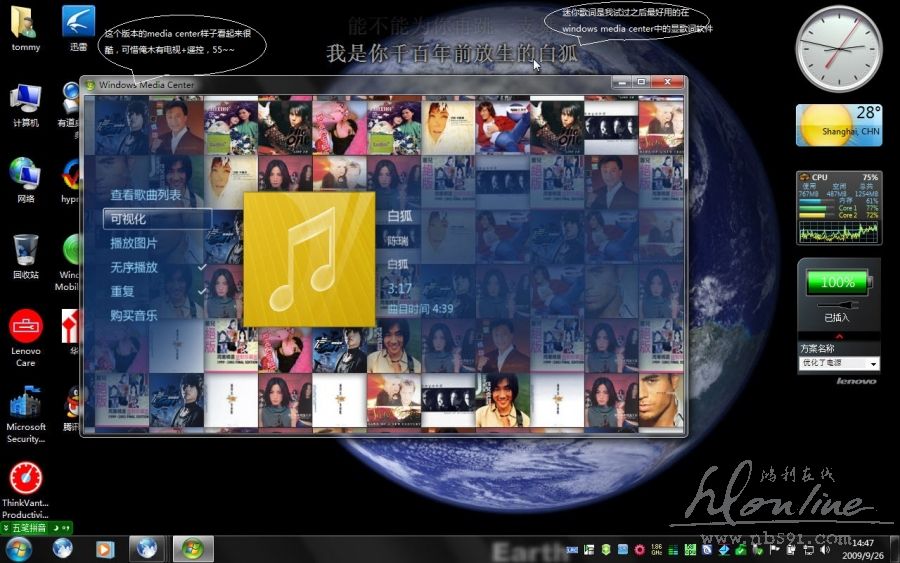The image size is (900, 563).
Task: Collapse the battery gadget via the red chevron
Action: (838, 336)
